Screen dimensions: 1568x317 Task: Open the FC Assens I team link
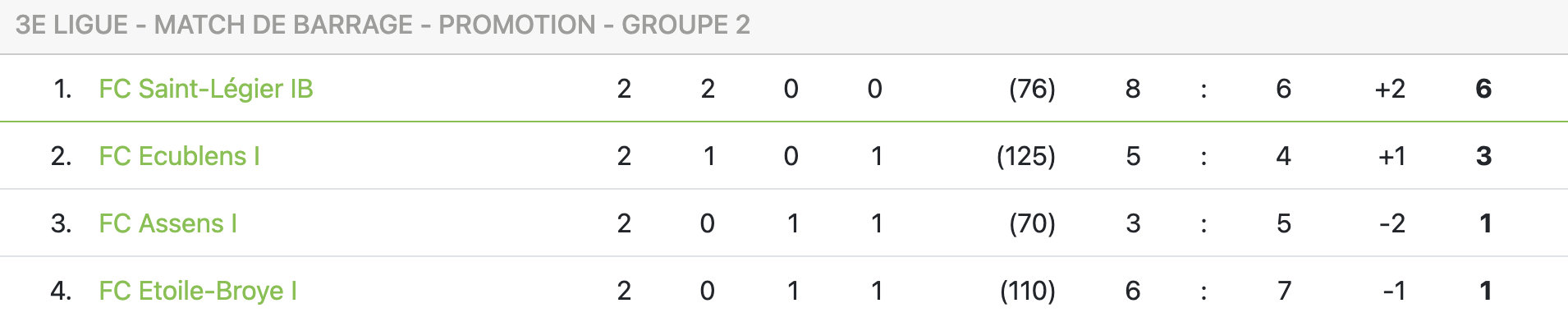[167, 223]
